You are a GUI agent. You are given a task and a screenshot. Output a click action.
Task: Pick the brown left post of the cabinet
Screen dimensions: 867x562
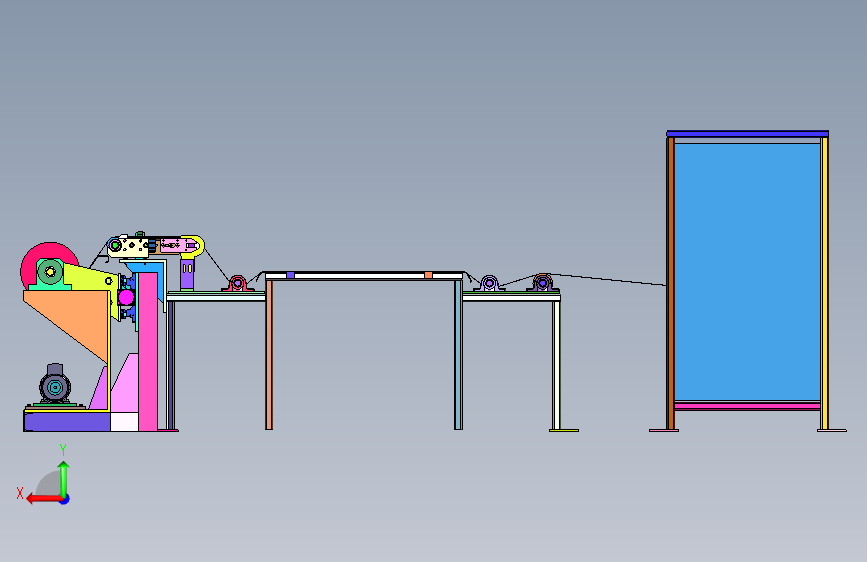click(x=670, y=283)
